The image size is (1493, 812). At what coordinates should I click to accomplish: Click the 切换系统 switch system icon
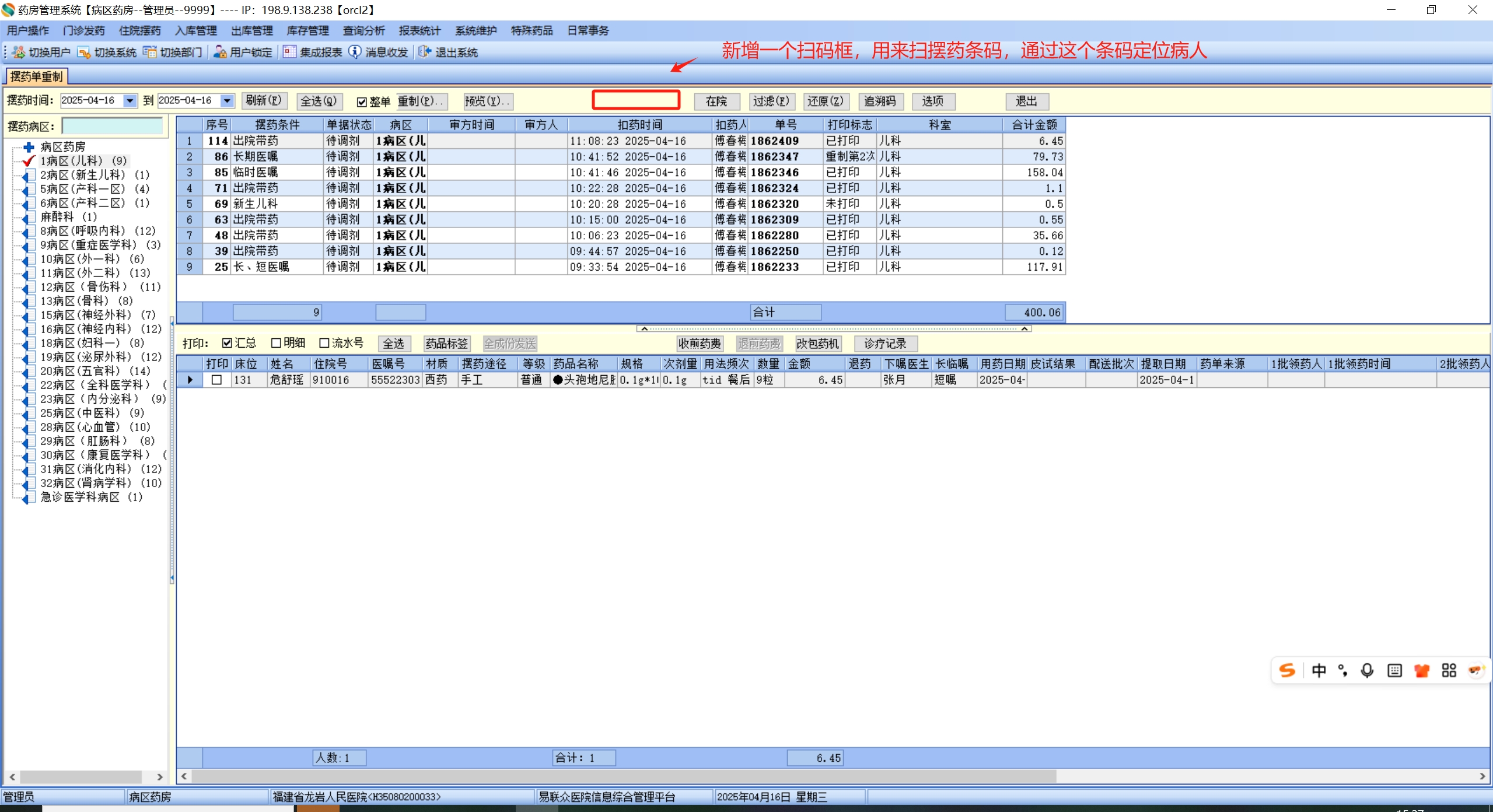coord(84,52)
